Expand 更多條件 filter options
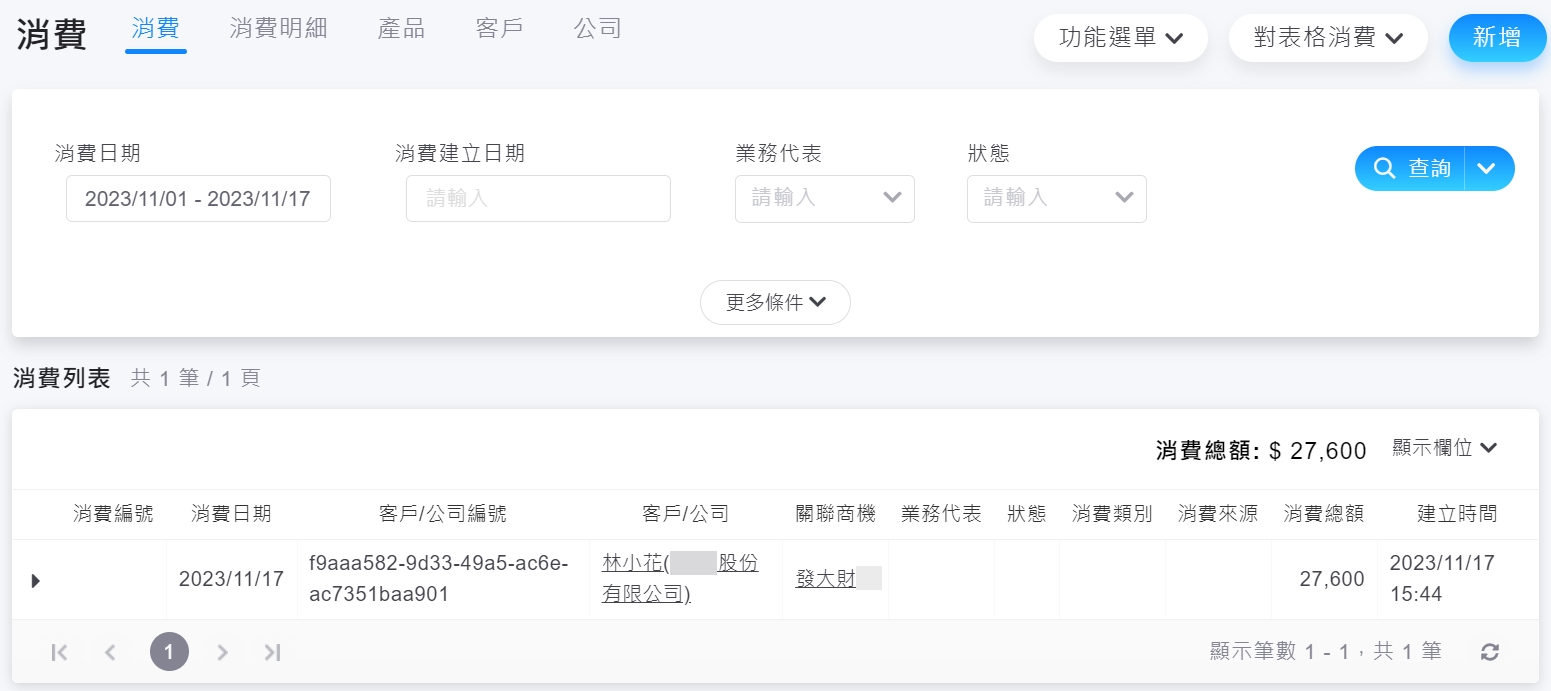This screenshot has width=1551, height=691. coord(775,302)
